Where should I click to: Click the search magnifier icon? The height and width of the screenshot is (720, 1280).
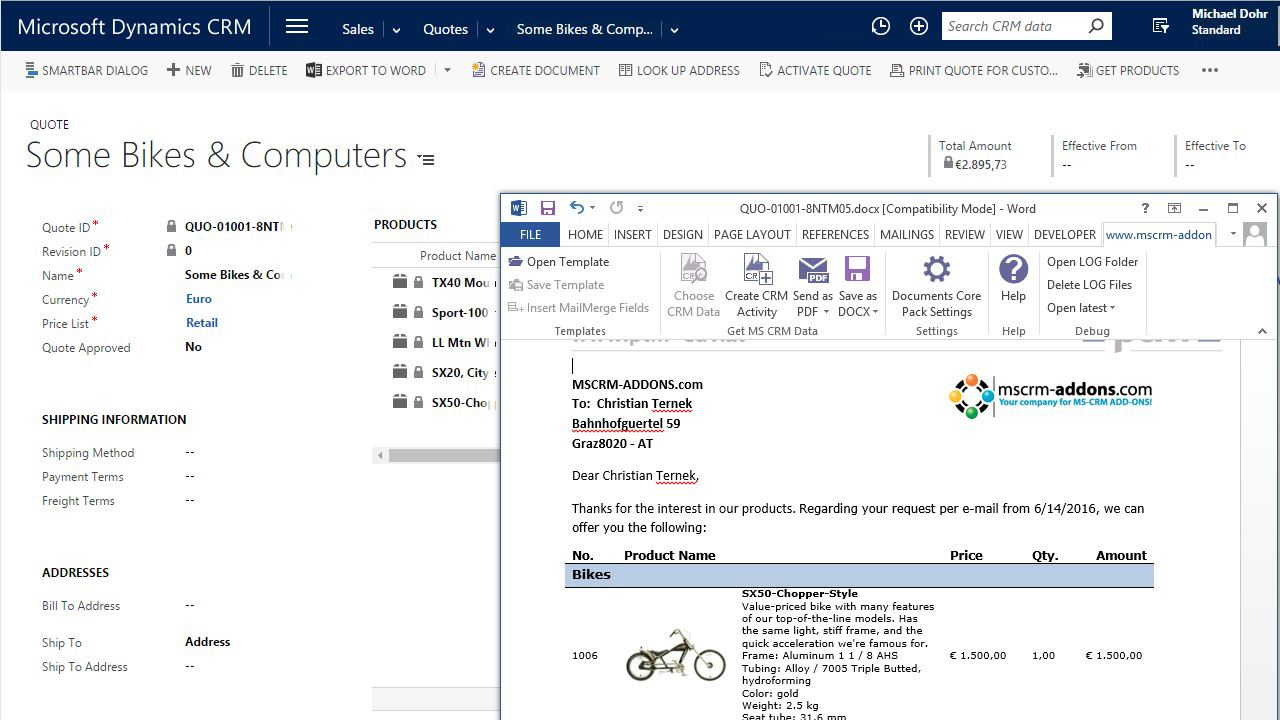[x=1096, y=26]
